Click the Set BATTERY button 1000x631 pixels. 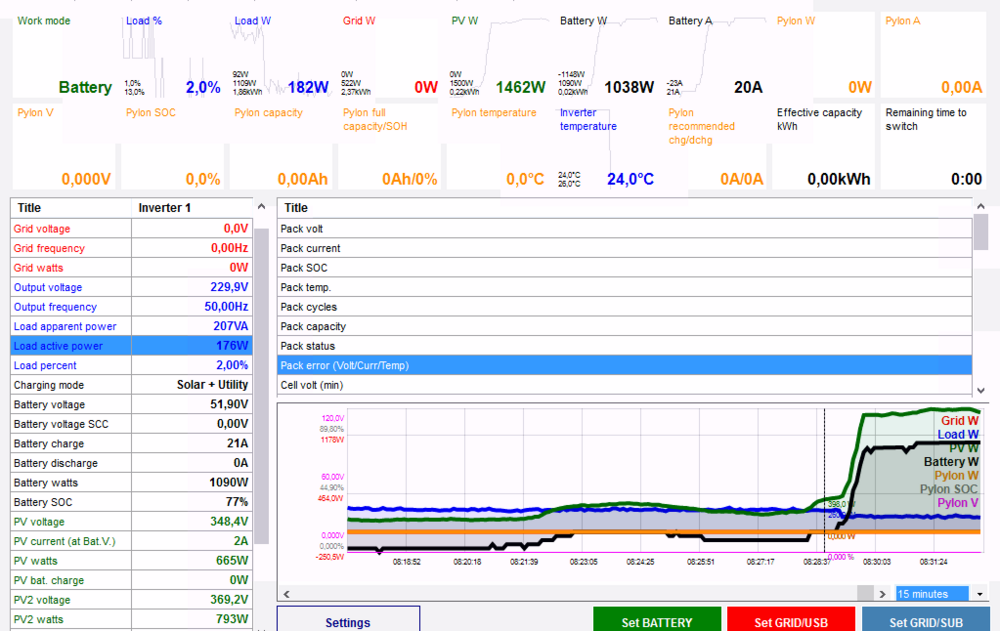coord(656,620)
